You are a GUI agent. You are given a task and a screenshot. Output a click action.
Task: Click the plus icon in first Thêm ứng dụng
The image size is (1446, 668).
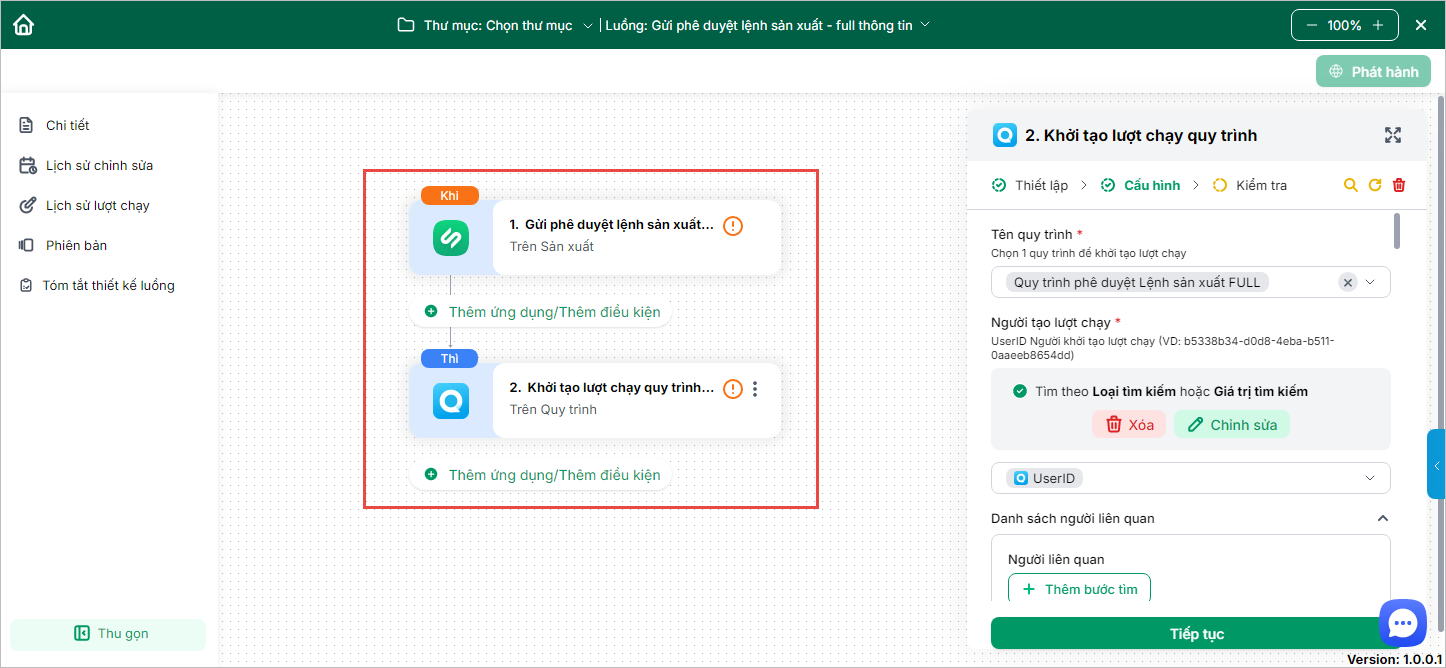click(431, 312)
